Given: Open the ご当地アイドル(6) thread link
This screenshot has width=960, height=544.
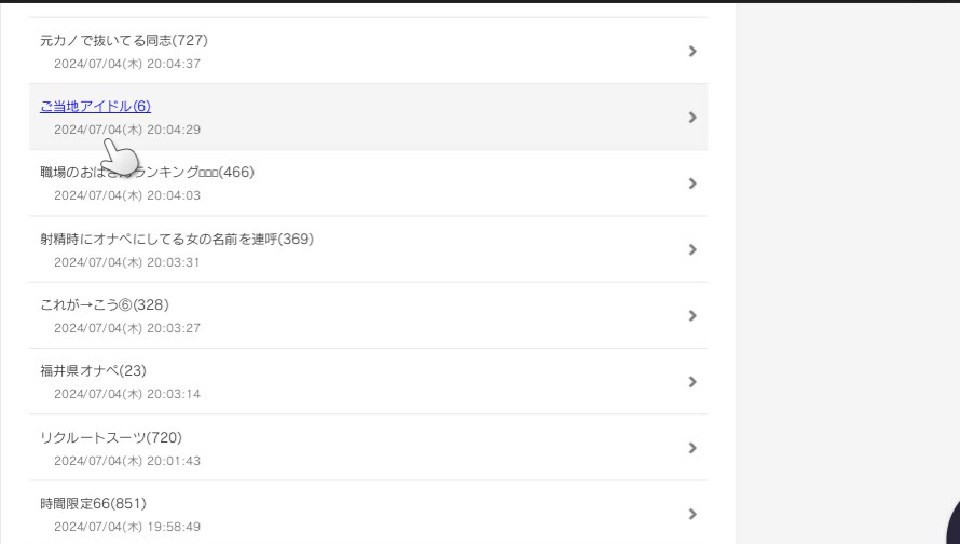Looking at the screenshot, I should click(95, 106).
